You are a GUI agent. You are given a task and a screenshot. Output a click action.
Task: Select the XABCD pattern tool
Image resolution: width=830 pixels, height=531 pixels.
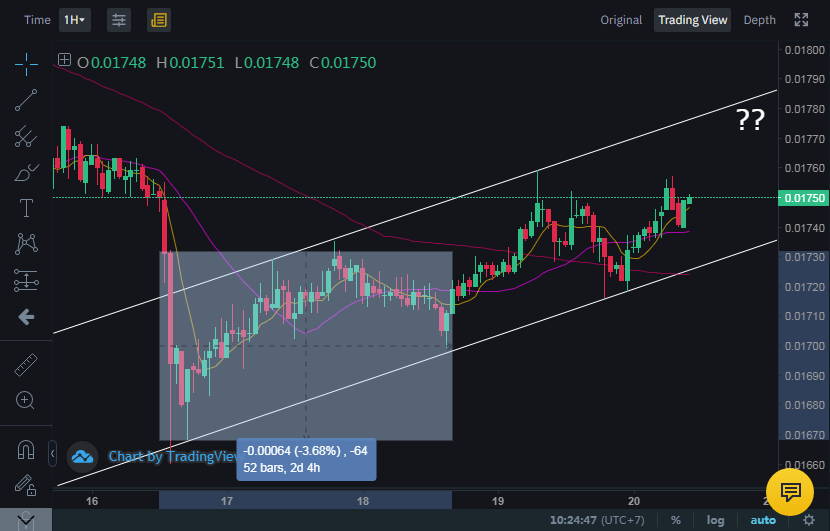(x=26, y=244)
